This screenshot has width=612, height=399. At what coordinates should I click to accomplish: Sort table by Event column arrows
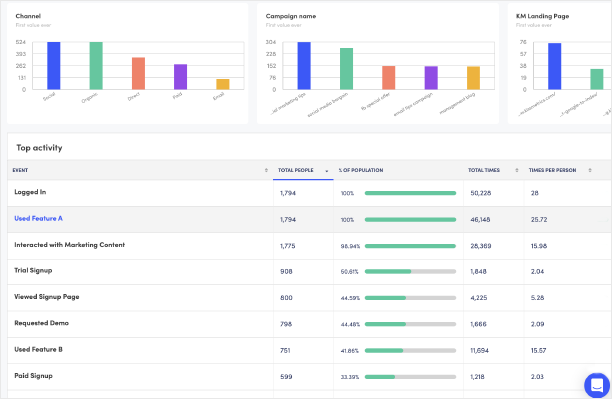266,170
